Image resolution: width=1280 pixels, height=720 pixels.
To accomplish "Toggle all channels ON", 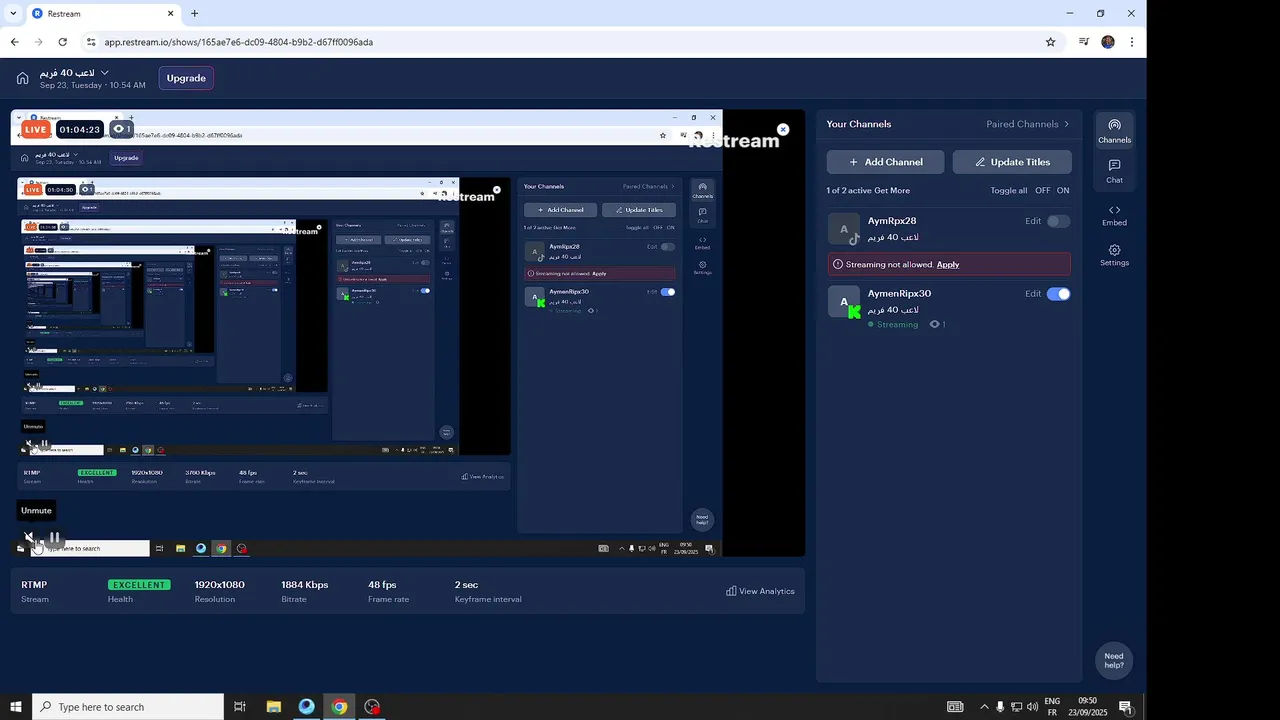I will [1063, 190].
